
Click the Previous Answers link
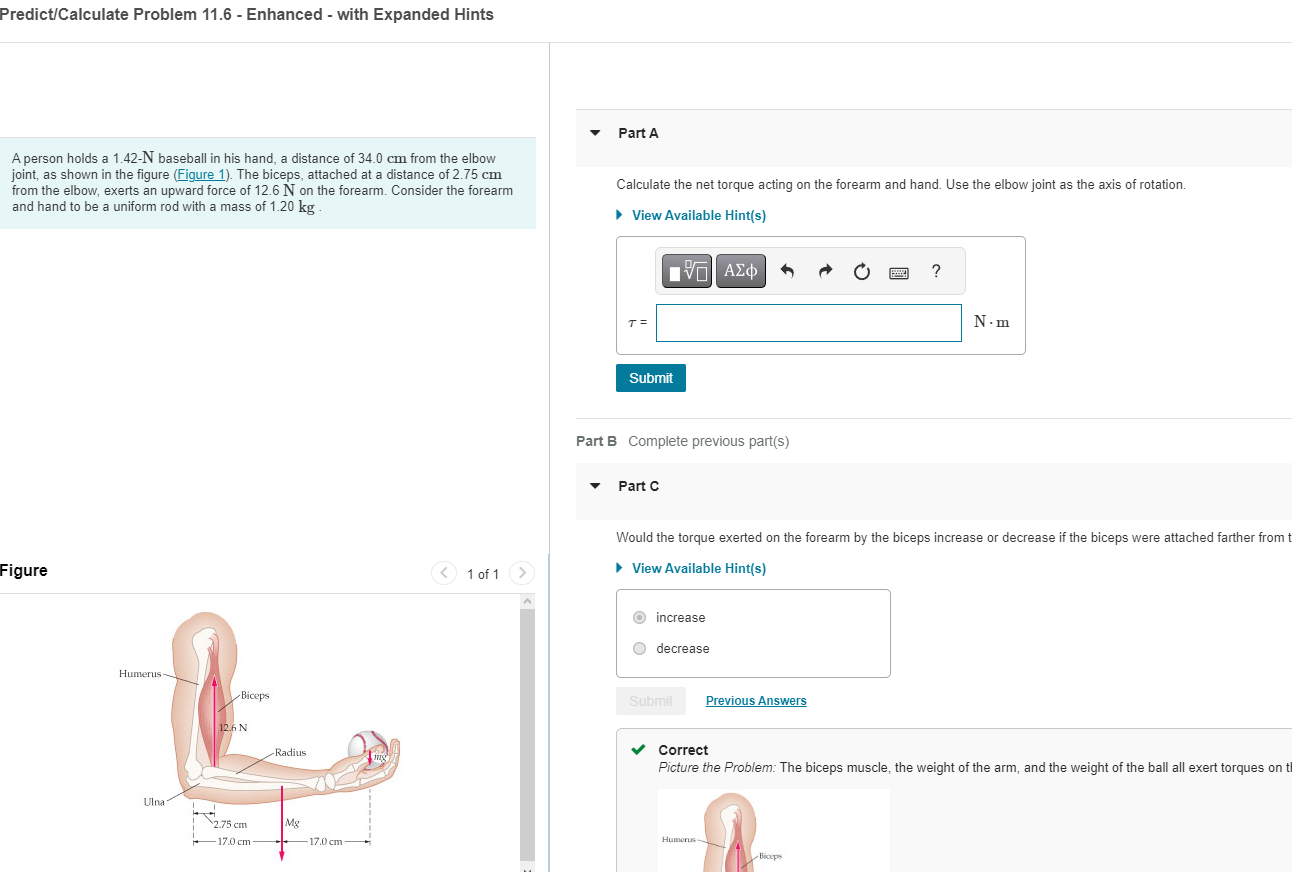tap(755, 700)
